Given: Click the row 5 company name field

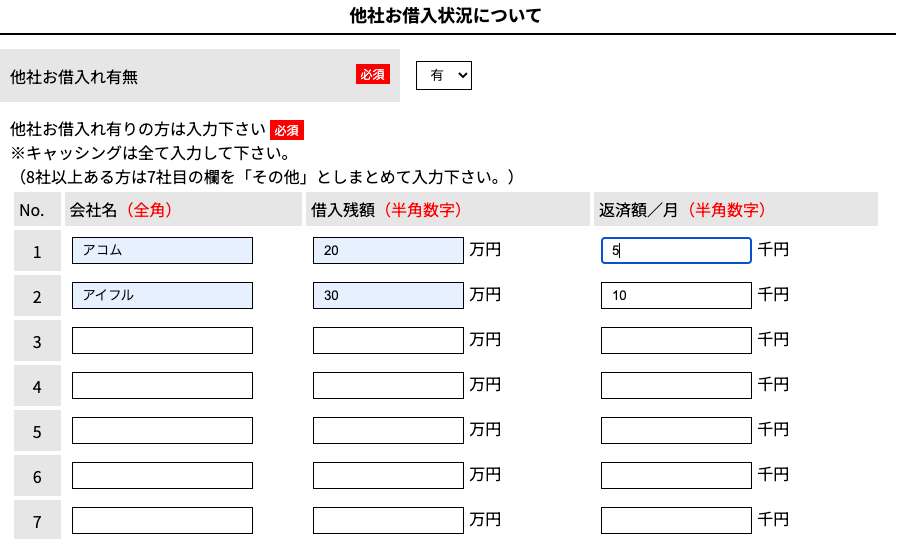Looking at the screenshot, I should tap(162, 430).
